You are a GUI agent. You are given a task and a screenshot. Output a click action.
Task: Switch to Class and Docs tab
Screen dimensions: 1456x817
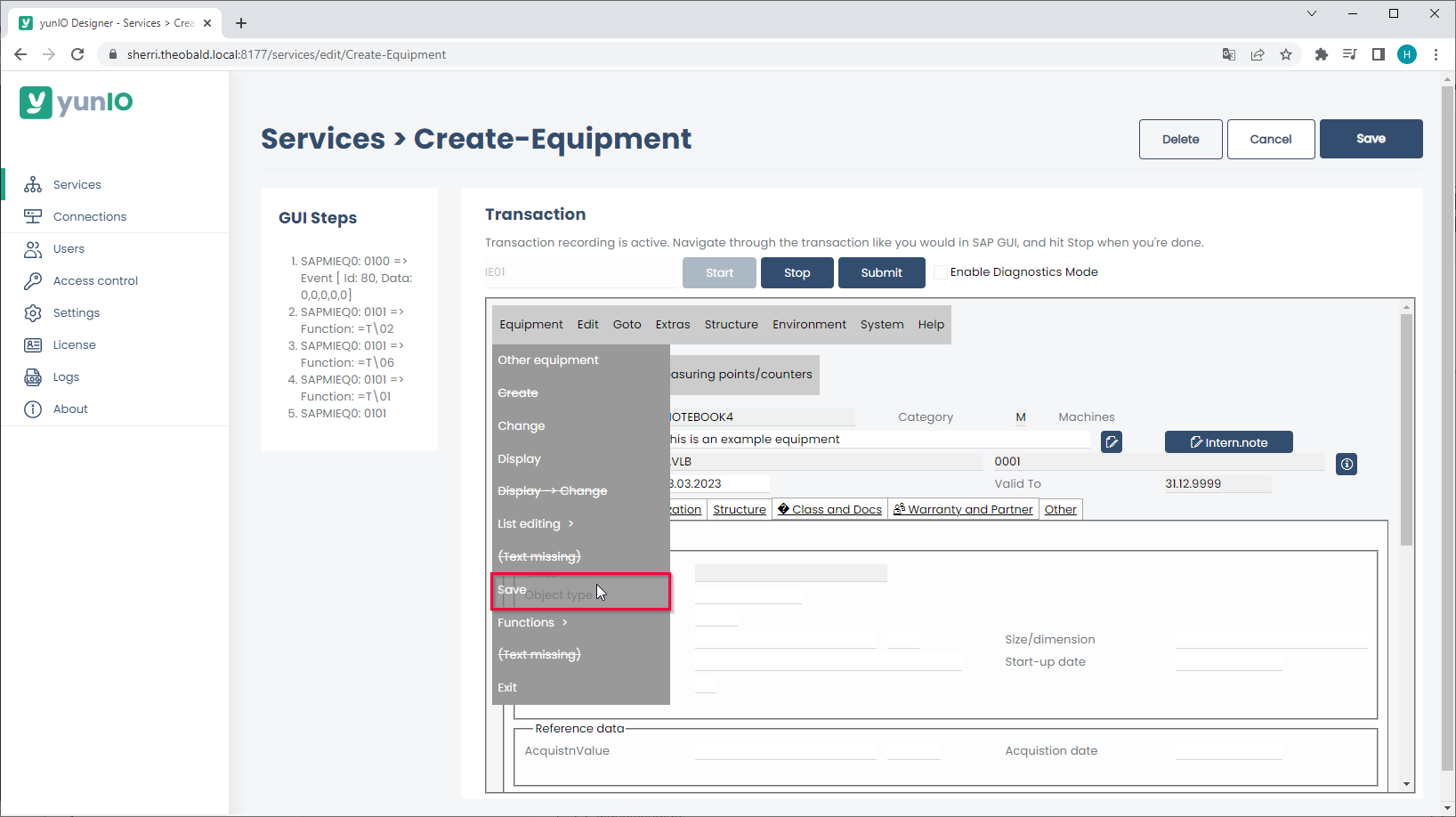tap(829, 509)
